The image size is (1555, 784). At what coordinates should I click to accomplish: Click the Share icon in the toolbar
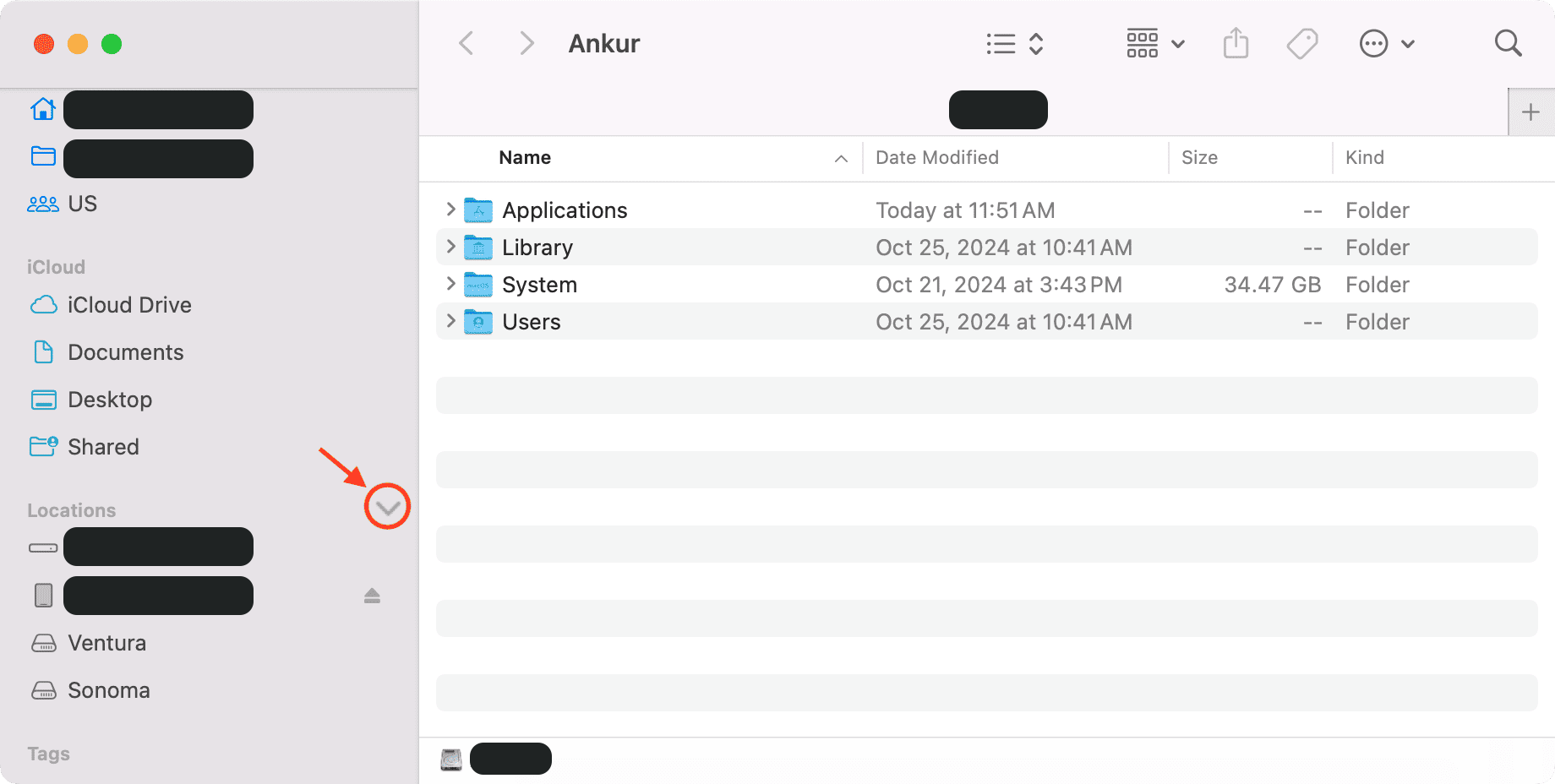(1236, 43)
